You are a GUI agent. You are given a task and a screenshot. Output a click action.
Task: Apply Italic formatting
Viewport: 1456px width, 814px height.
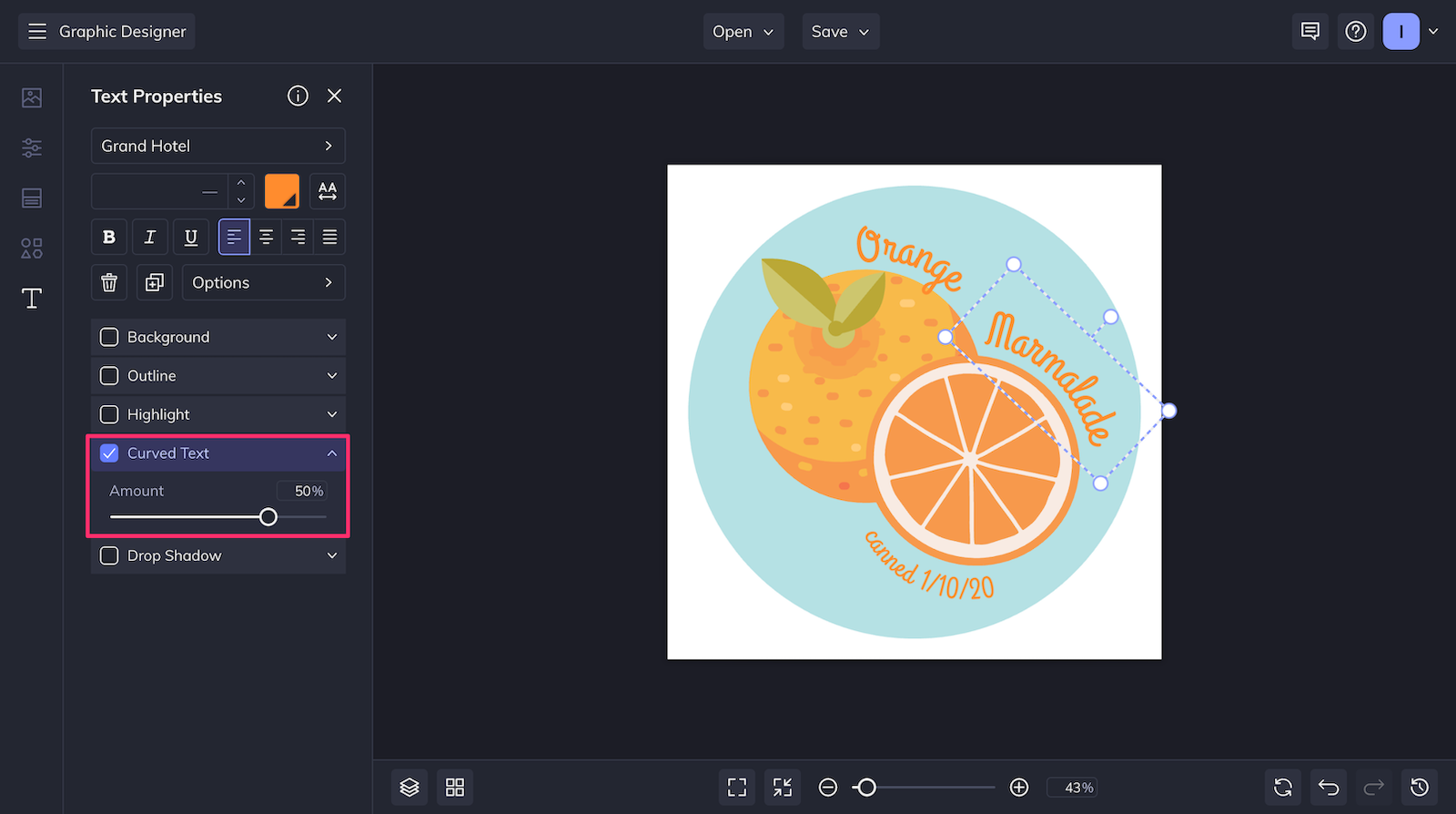[150, 237]
